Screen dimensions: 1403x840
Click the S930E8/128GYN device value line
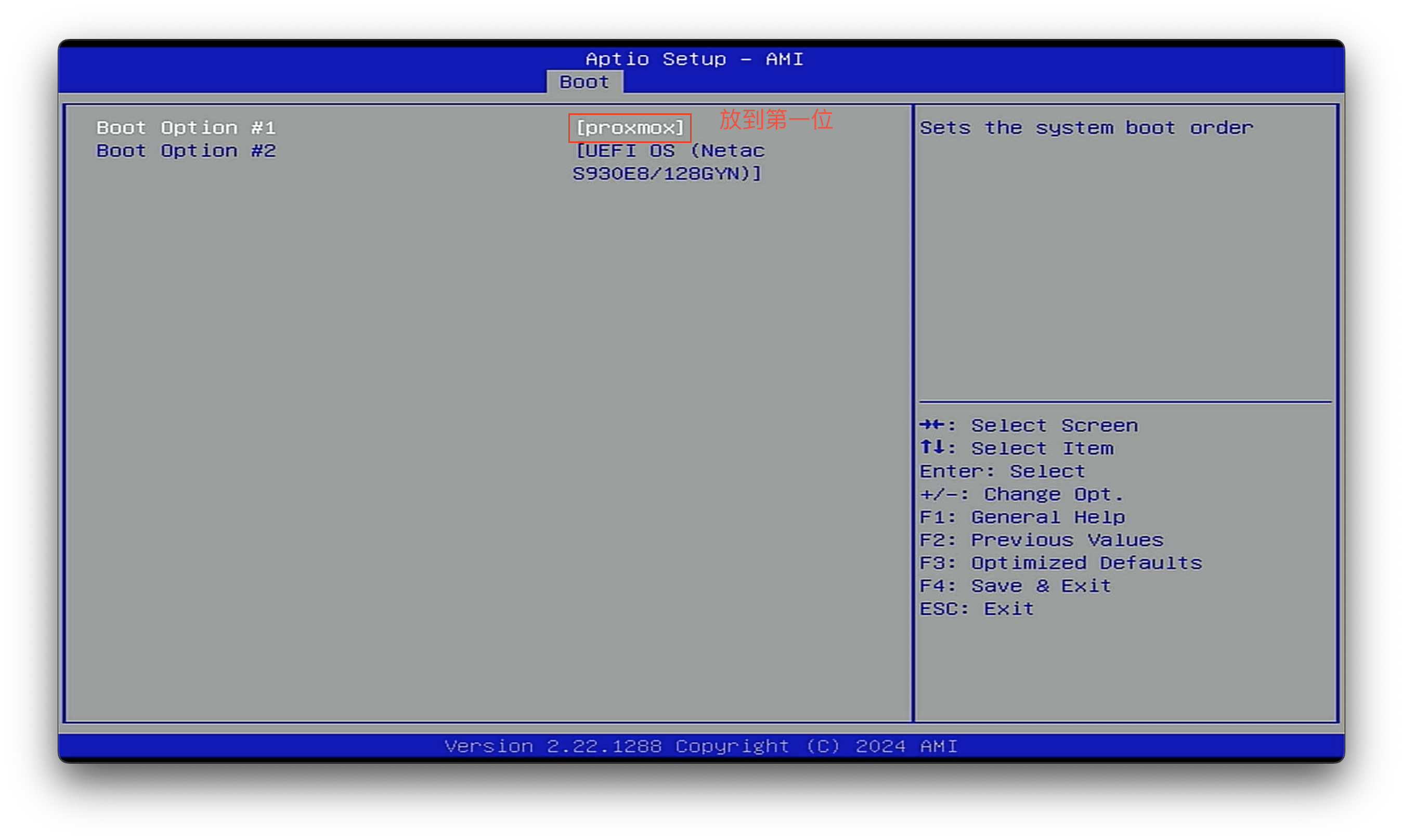click(x=666, y=174)
